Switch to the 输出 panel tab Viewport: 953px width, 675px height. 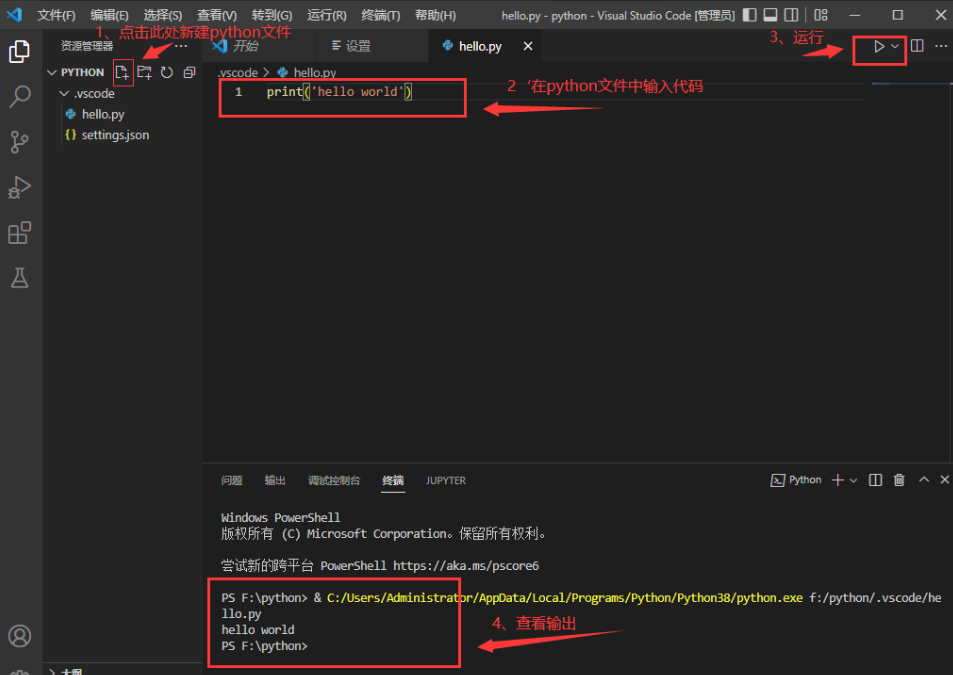tap(275, 480)
